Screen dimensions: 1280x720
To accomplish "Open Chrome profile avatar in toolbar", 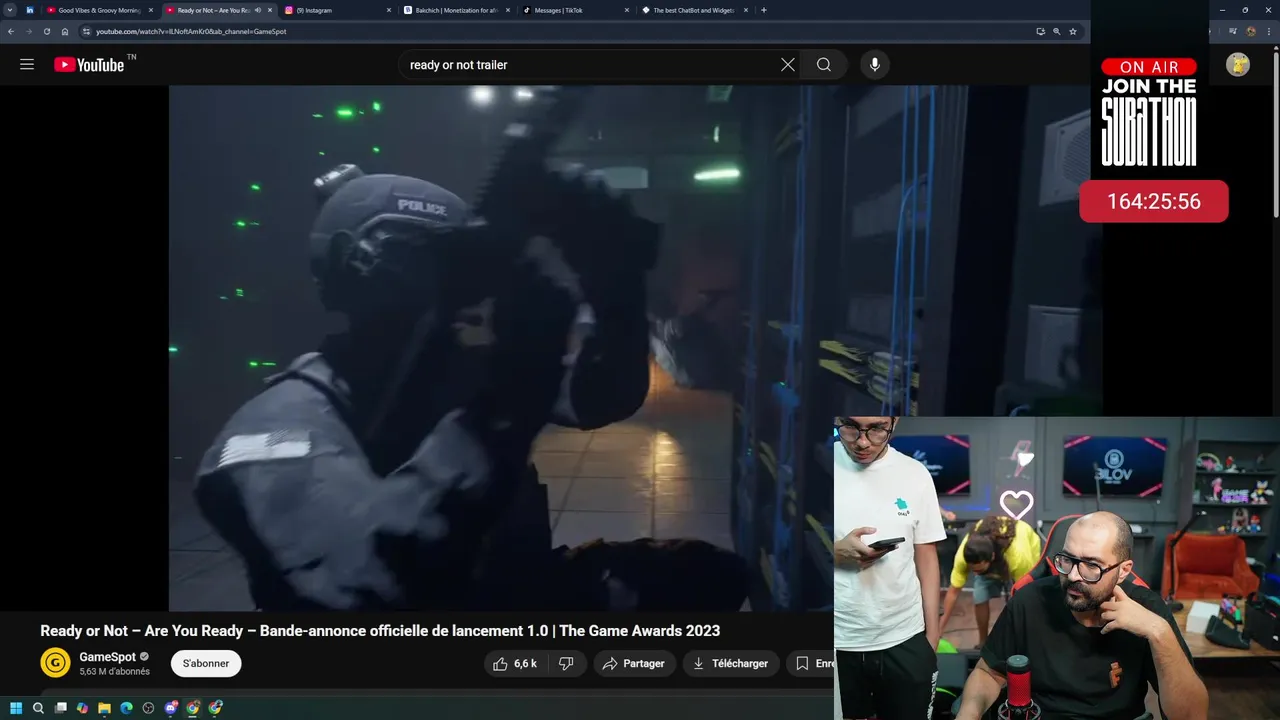I will (1251, 31).
